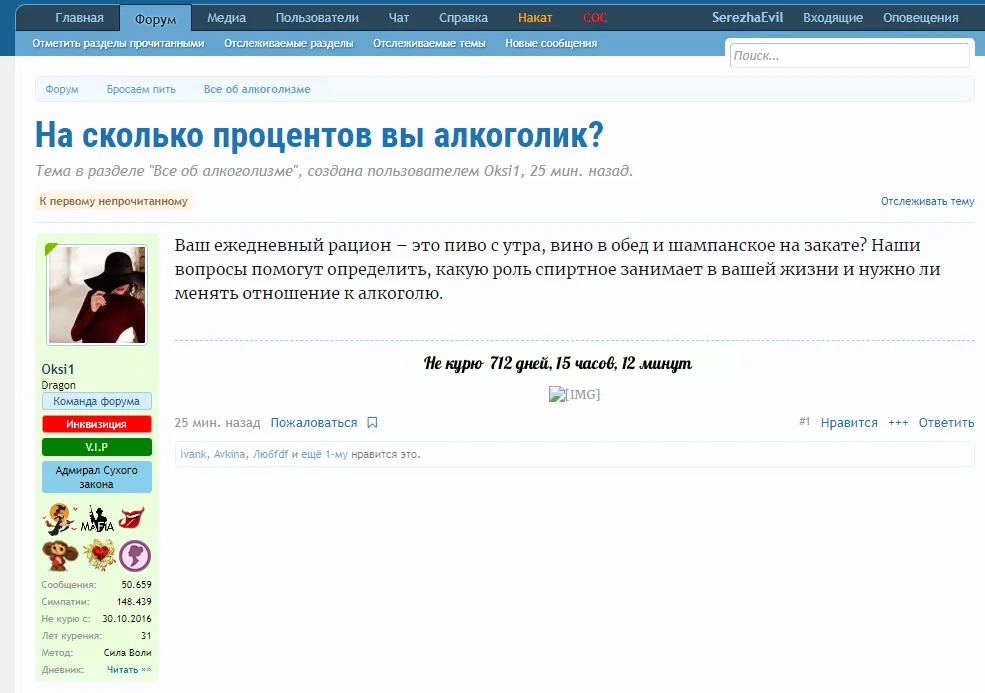Click the MAFIA badge under the avatar

pyautogui.click(x=97, y=520)
